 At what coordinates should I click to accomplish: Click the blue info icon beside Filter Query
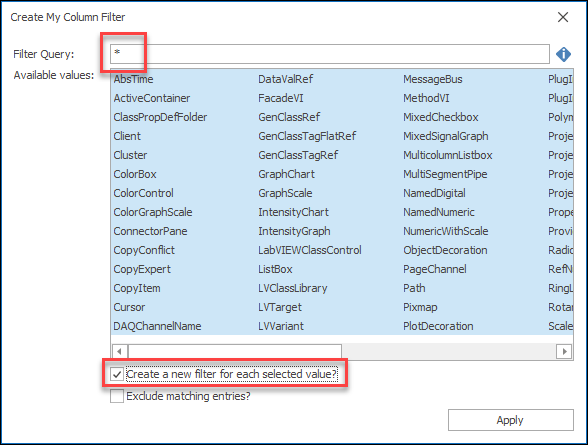563,54
